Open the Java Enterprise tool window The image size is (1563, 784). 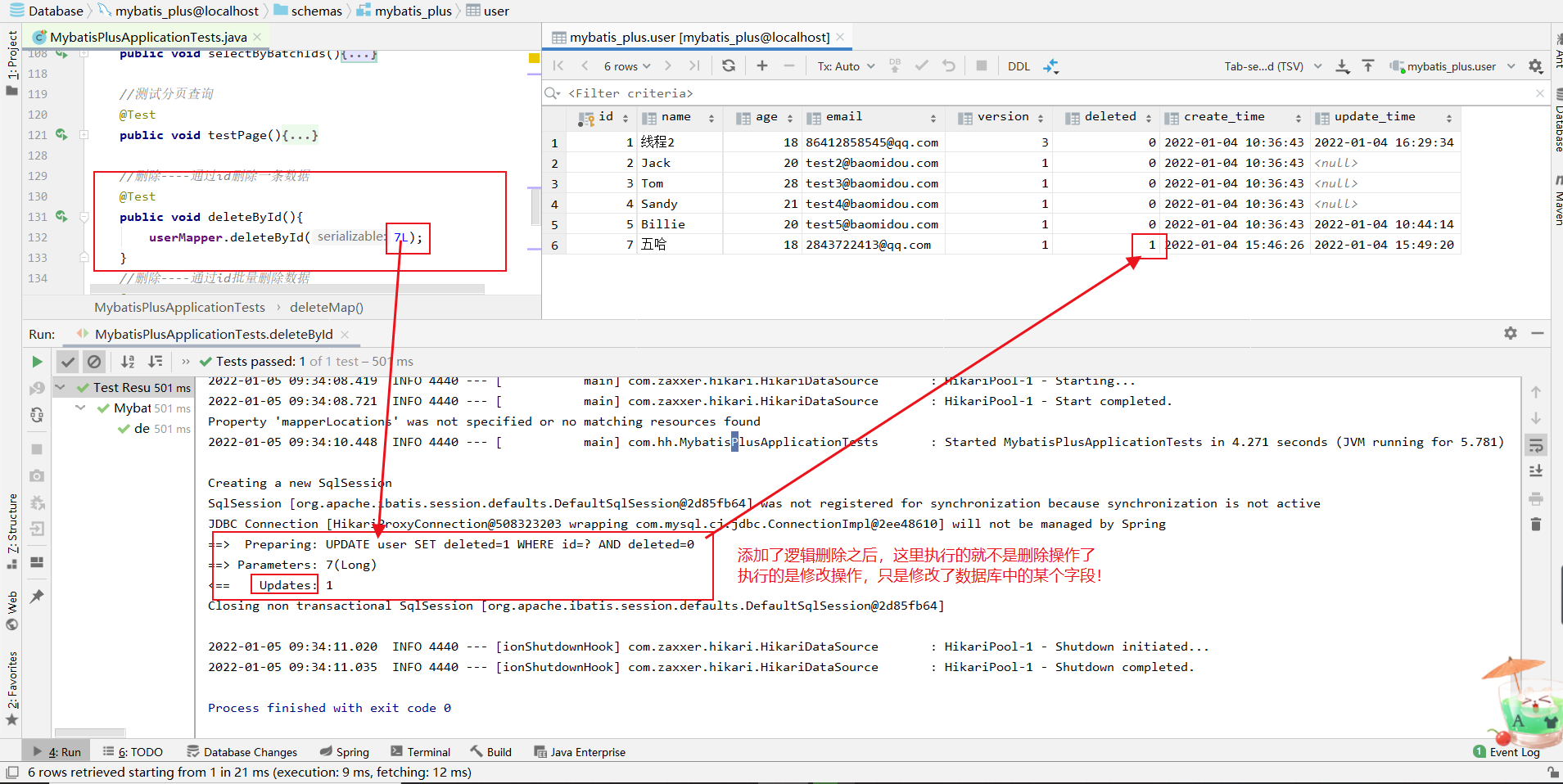pyautogui.click(x=580, y=752)
